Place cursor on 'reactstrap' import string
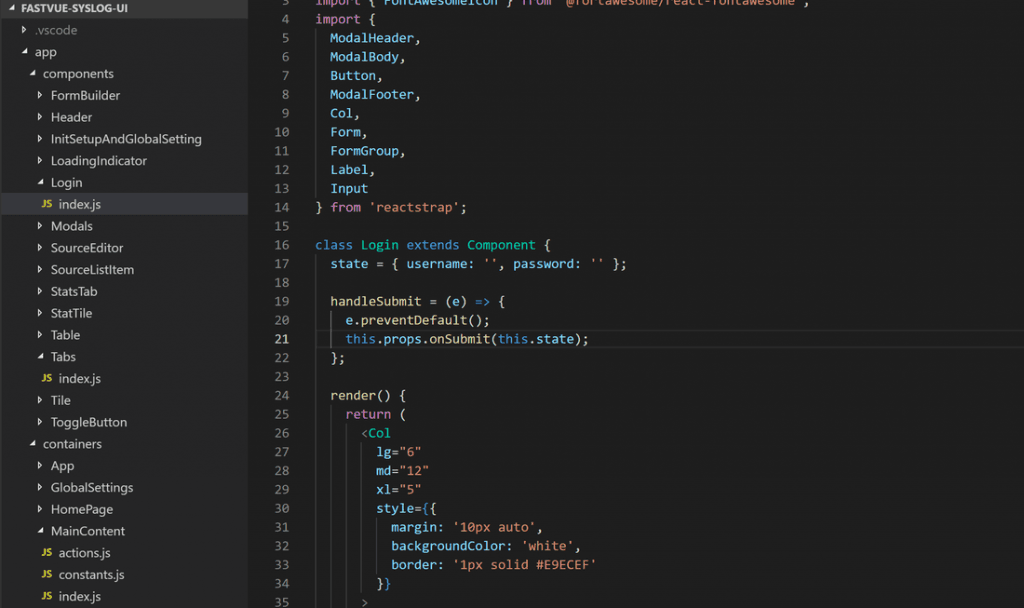This screenshot has width=1024, height=608. coord(414,207)
